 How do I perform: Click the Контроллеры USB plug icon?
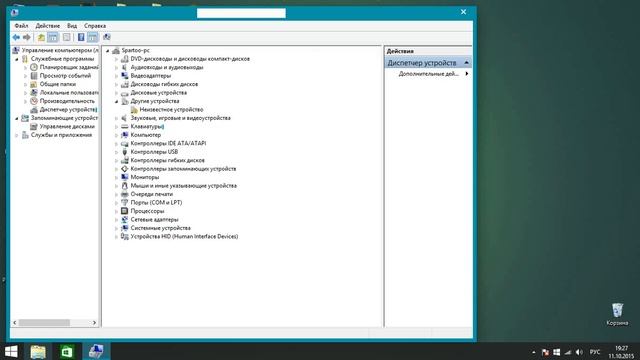tap(125, 152)
